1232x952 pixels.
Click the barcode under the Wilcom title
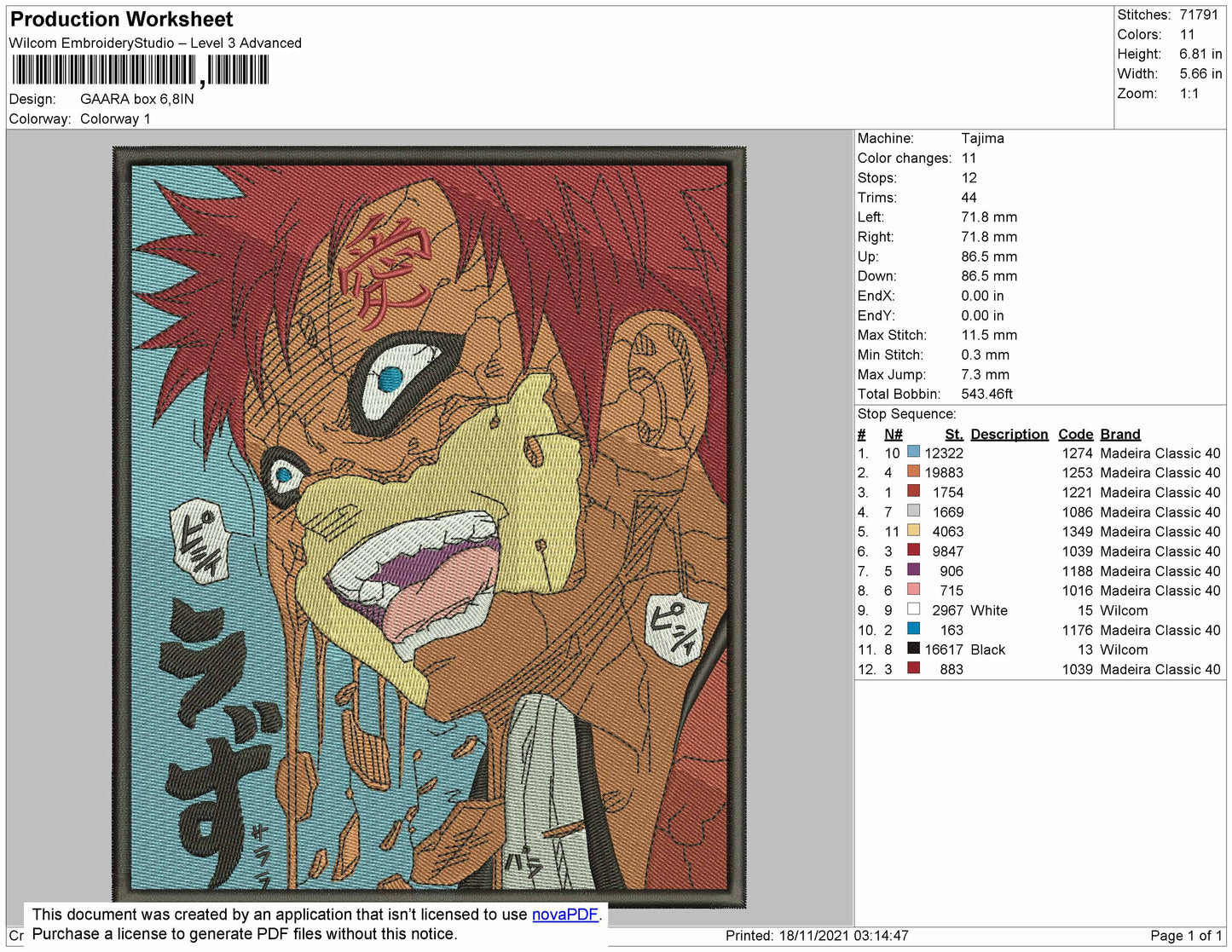[x=141, y=70]
